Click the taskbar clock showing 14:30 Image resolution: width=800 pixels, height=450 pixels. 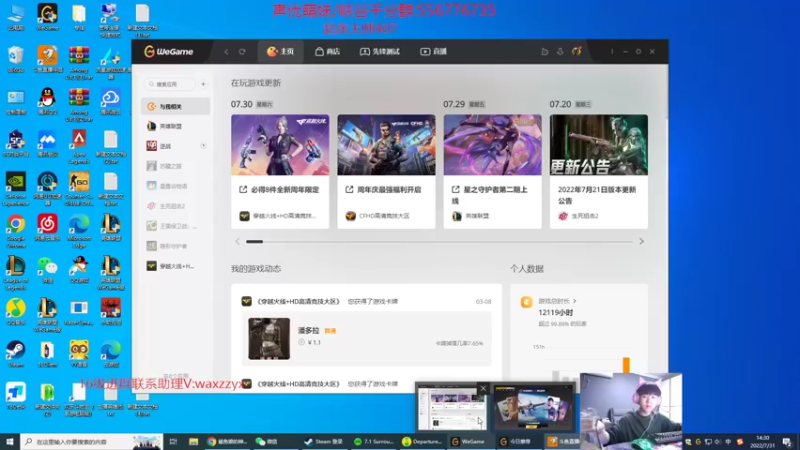762,441
